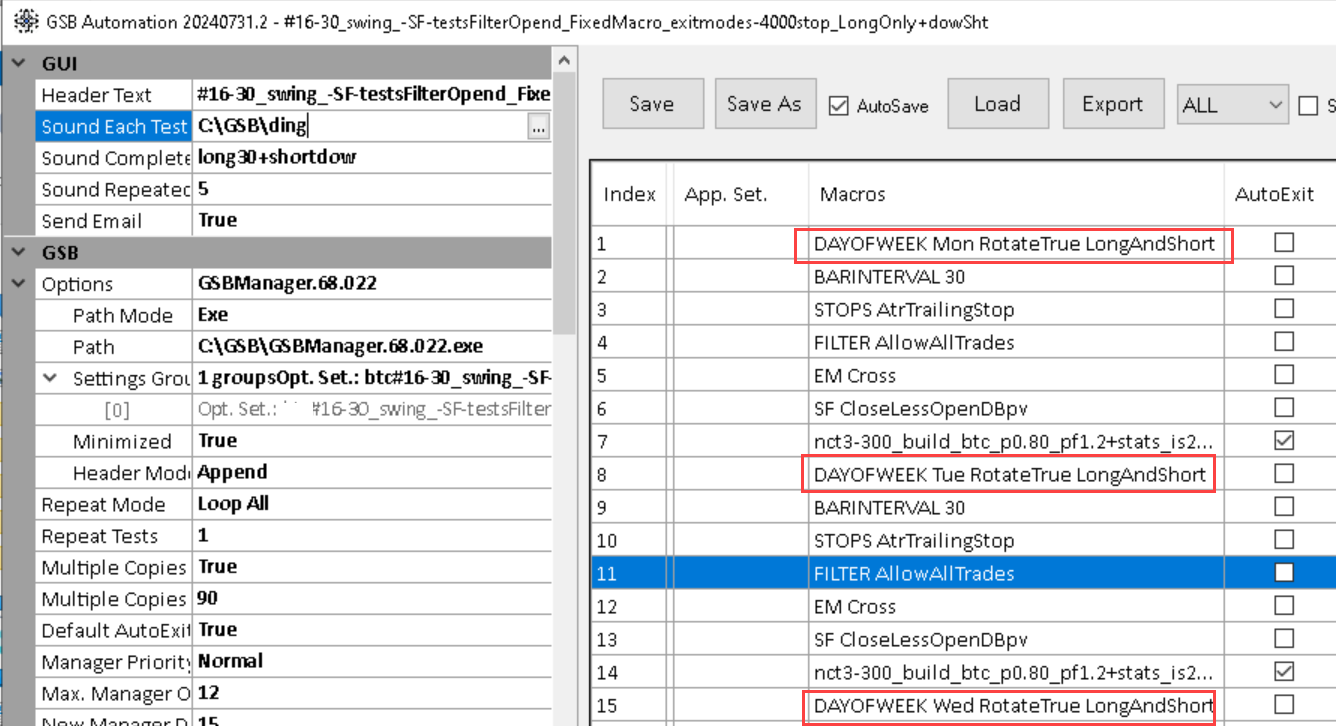Enable AutoExit checkbox for row 1
Image resolution: width=1336 pixels, height=726 pixels.
tap(1284, 243)
